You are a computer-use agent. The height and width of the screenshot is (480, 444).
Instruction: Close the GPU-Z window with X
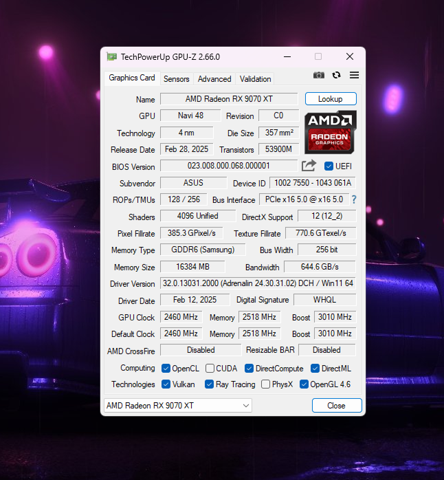(x=350, y=57)
